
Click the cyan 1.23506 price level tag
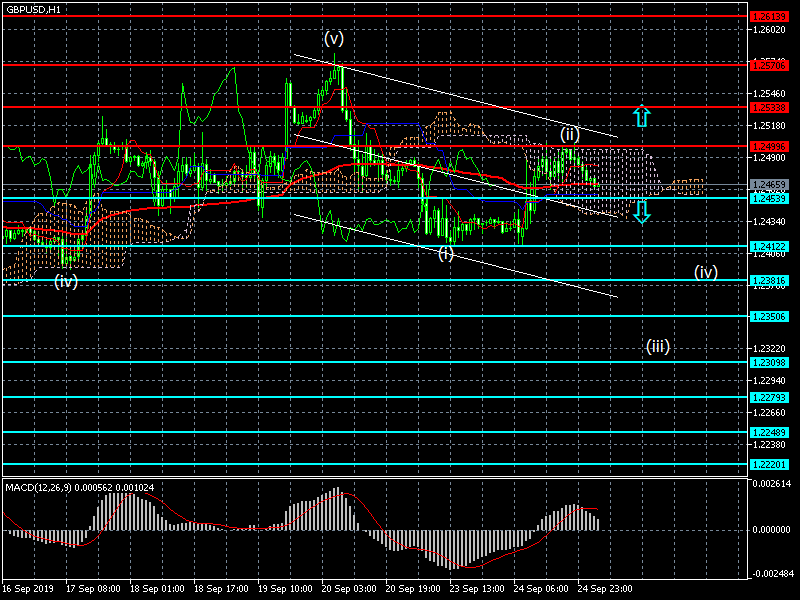pos(769,317)
